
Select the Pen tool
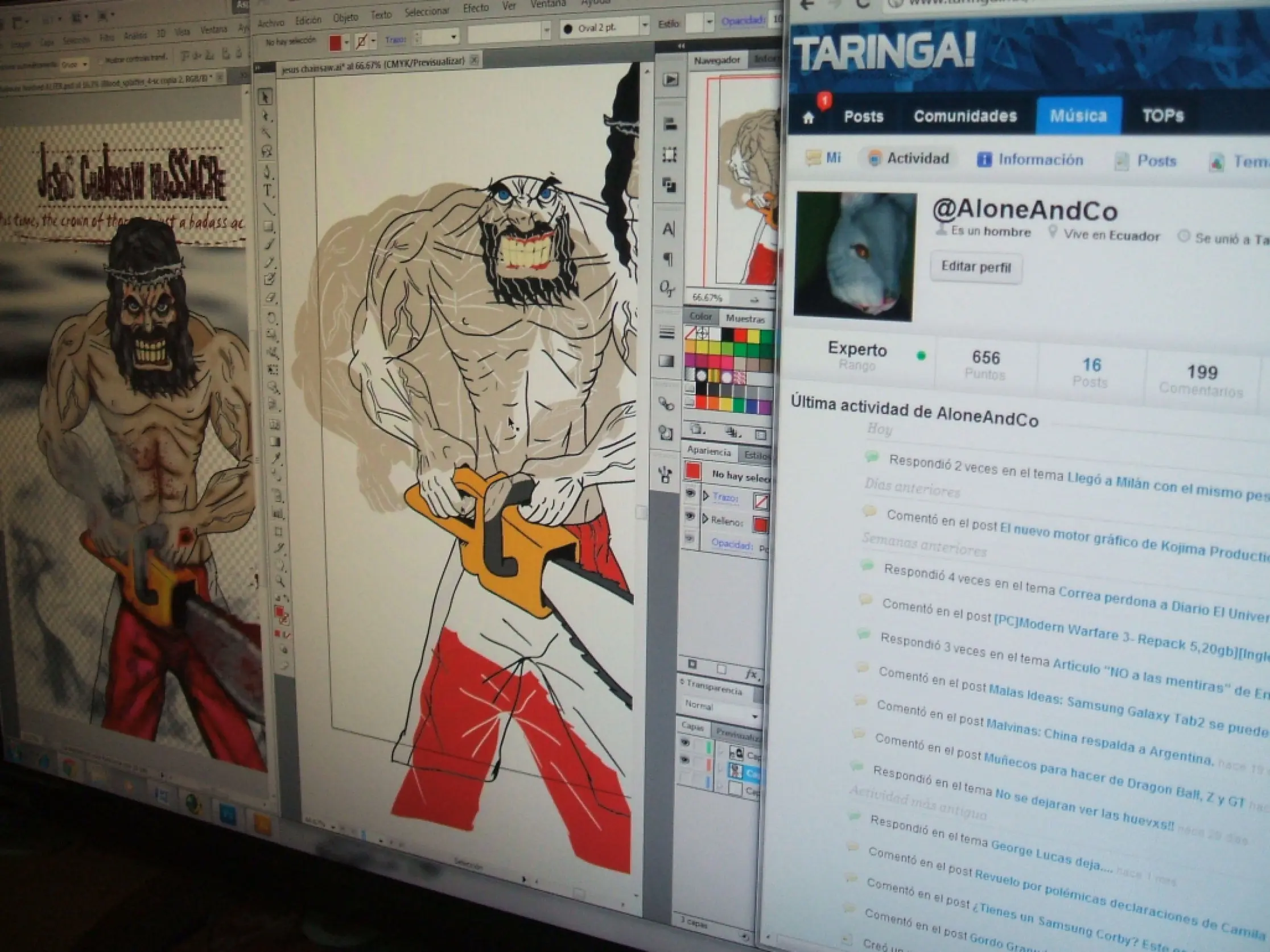[267, 172]
